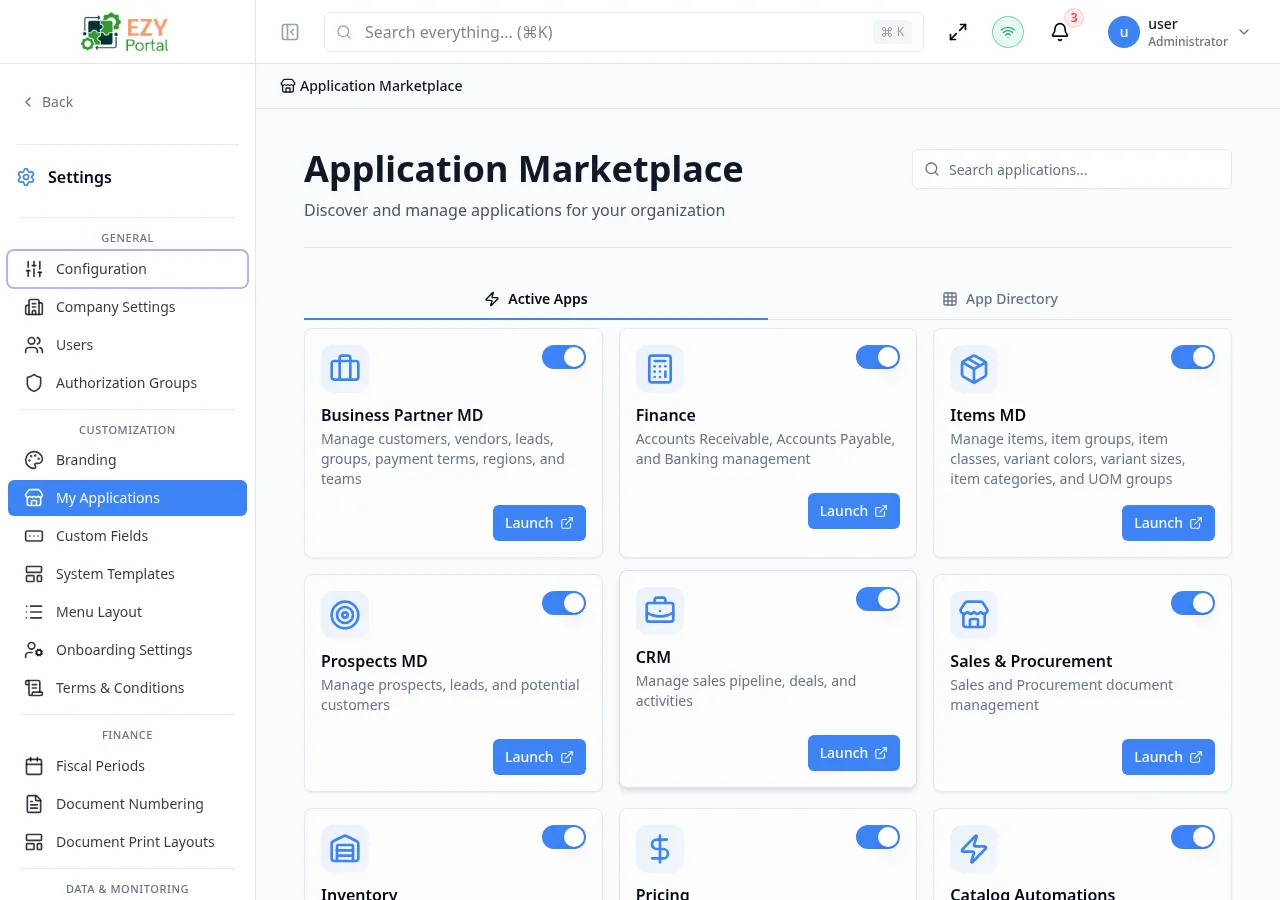The image size is (1280, 900).
Task: Open Document Numbering settings
Action: 127,804
